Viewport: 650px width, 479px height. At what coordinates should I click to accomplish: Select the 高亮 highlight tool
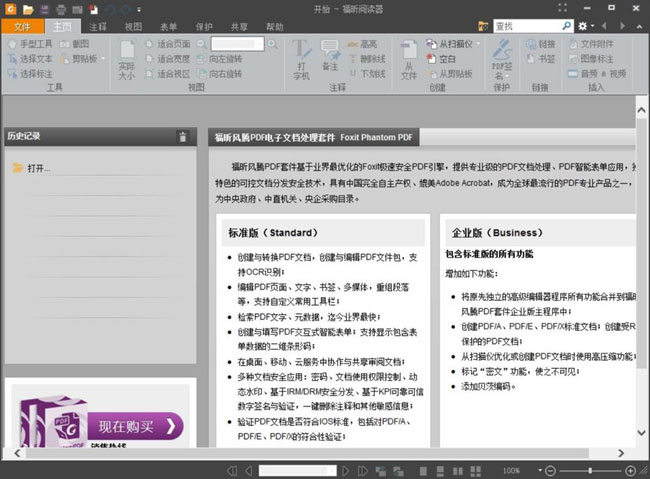(363, 44)
